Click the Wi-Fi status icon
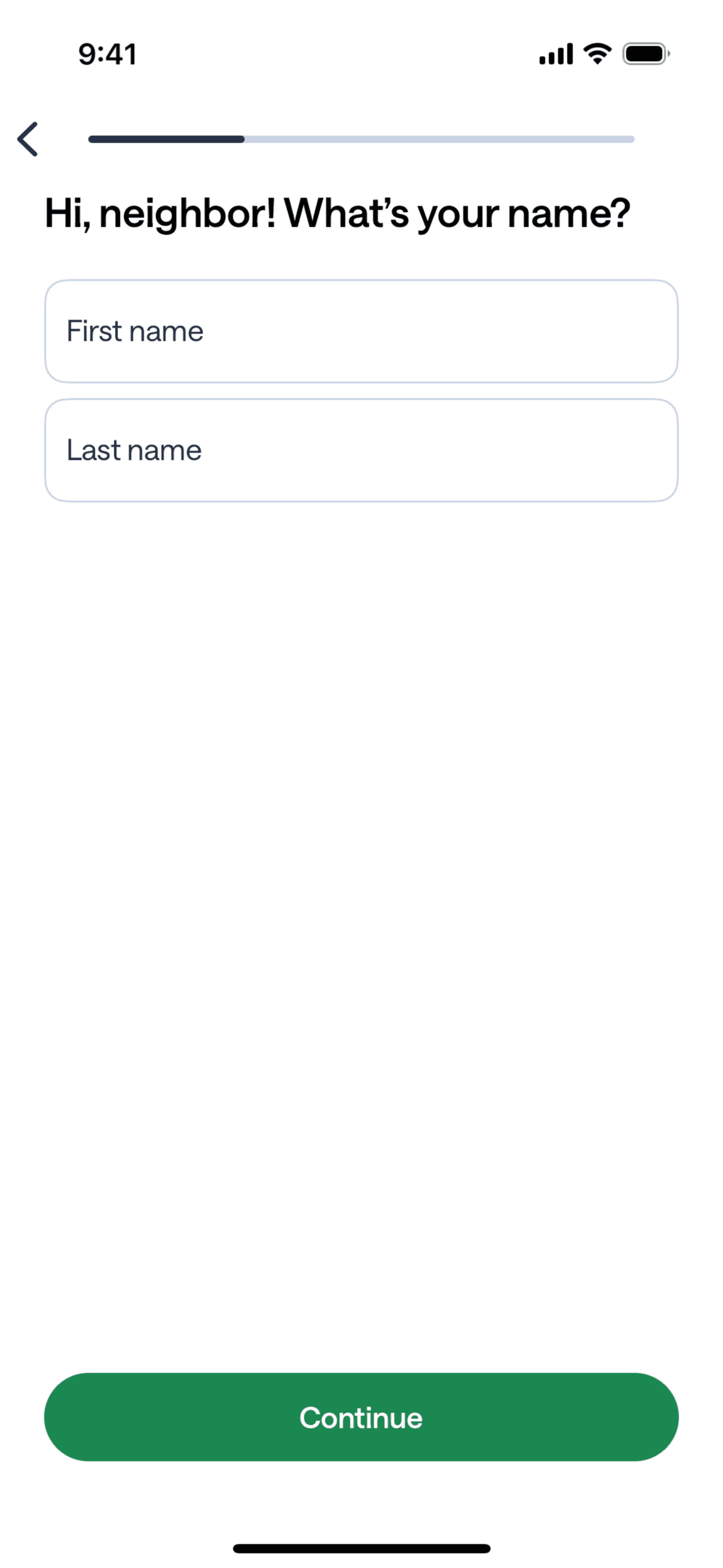This screenshot has height=1568, width=723. coord(597,54)
